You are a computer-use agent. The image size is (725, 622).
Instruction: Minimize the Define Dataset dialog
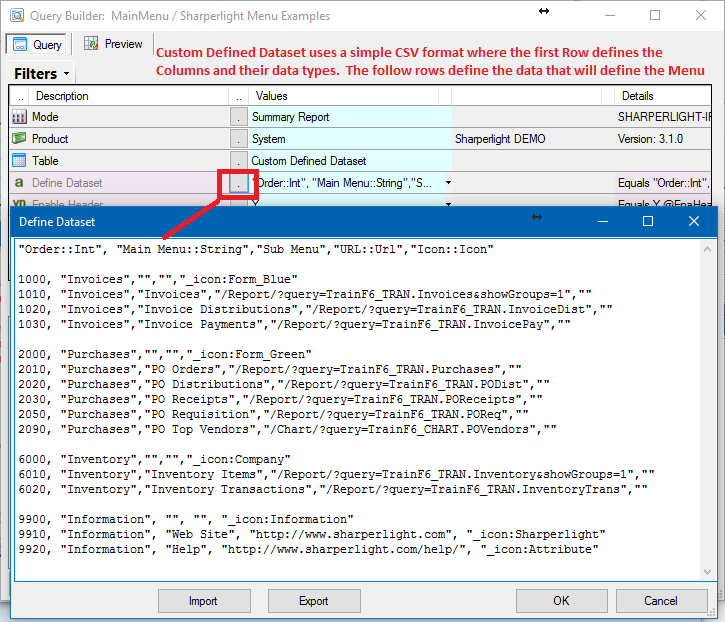[602, 222]
